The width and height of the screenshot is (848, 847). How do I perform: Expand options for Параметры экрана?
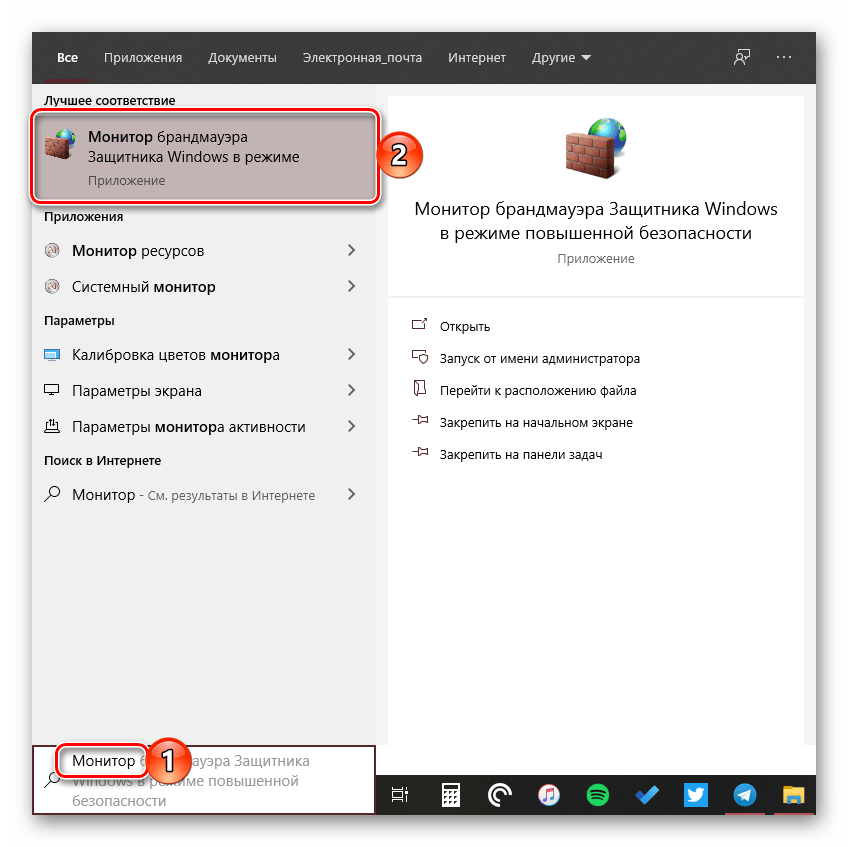click(x=352, y=390)
